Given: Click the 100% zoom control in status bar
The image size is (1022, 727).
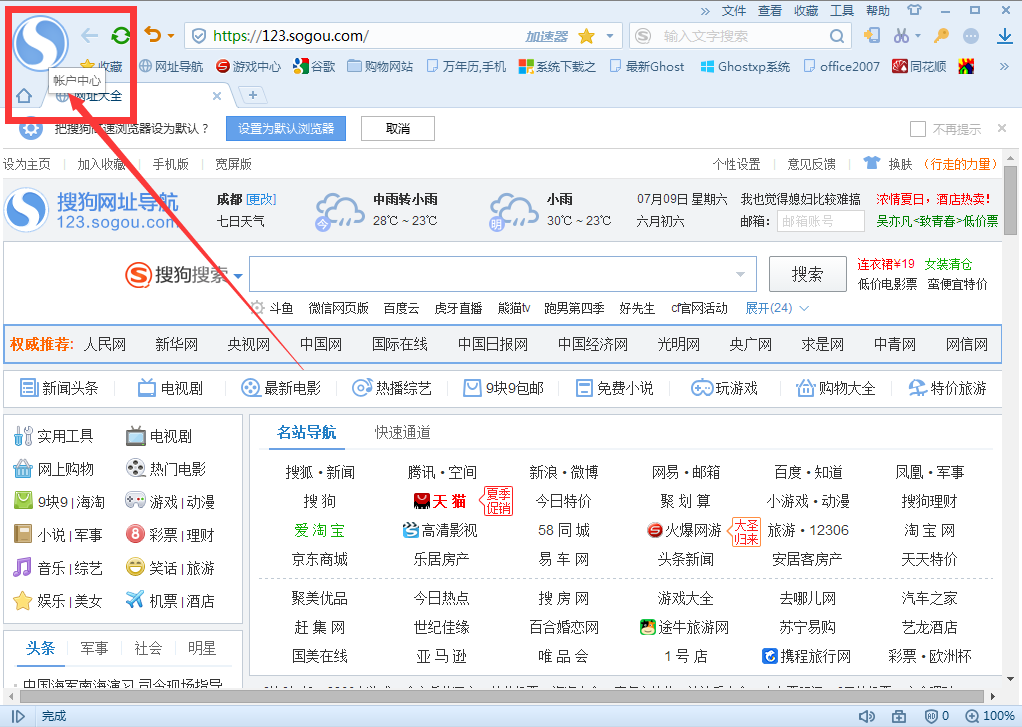Looking at the screenshot, I should pyautogui.click(x=989, y=716).
